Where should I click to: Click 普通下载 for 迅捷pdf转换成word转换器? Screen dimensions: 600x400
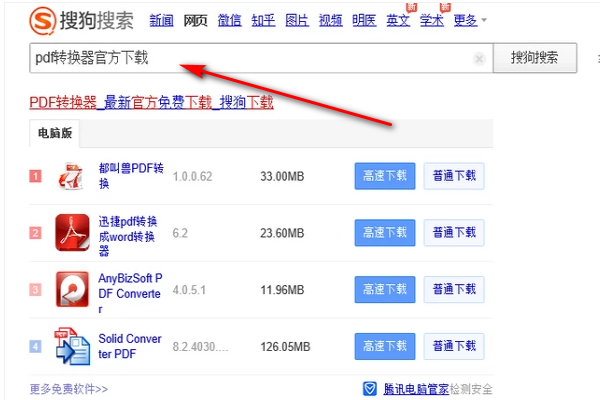pyautogui.click(x=454, y=233)
